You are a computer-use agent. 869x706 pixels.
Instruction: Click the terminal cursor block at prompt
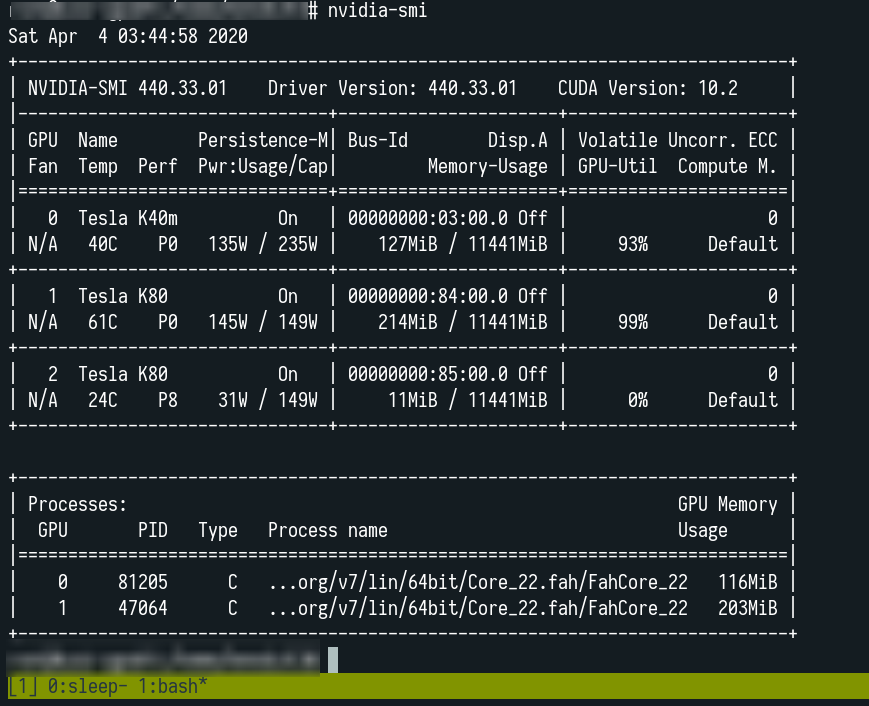pos(333,659)
